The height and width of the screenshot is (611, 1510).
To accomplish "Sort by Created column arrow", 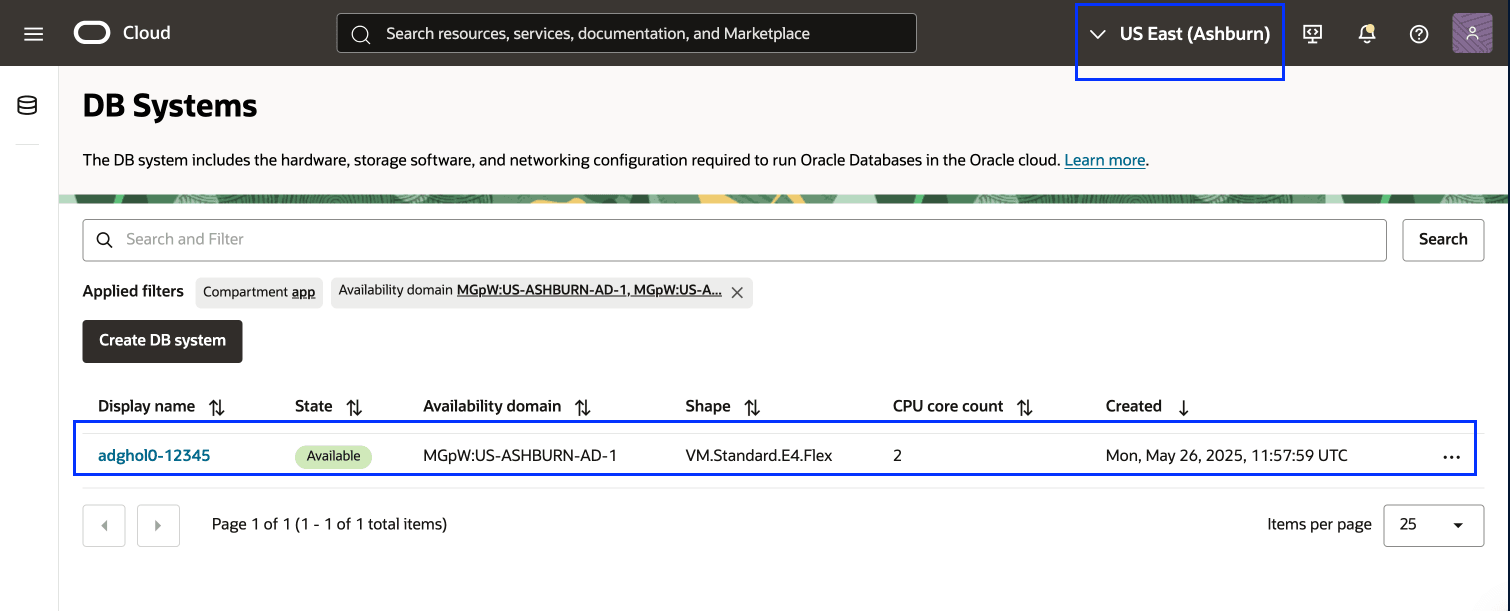I will pos(1183,407).
